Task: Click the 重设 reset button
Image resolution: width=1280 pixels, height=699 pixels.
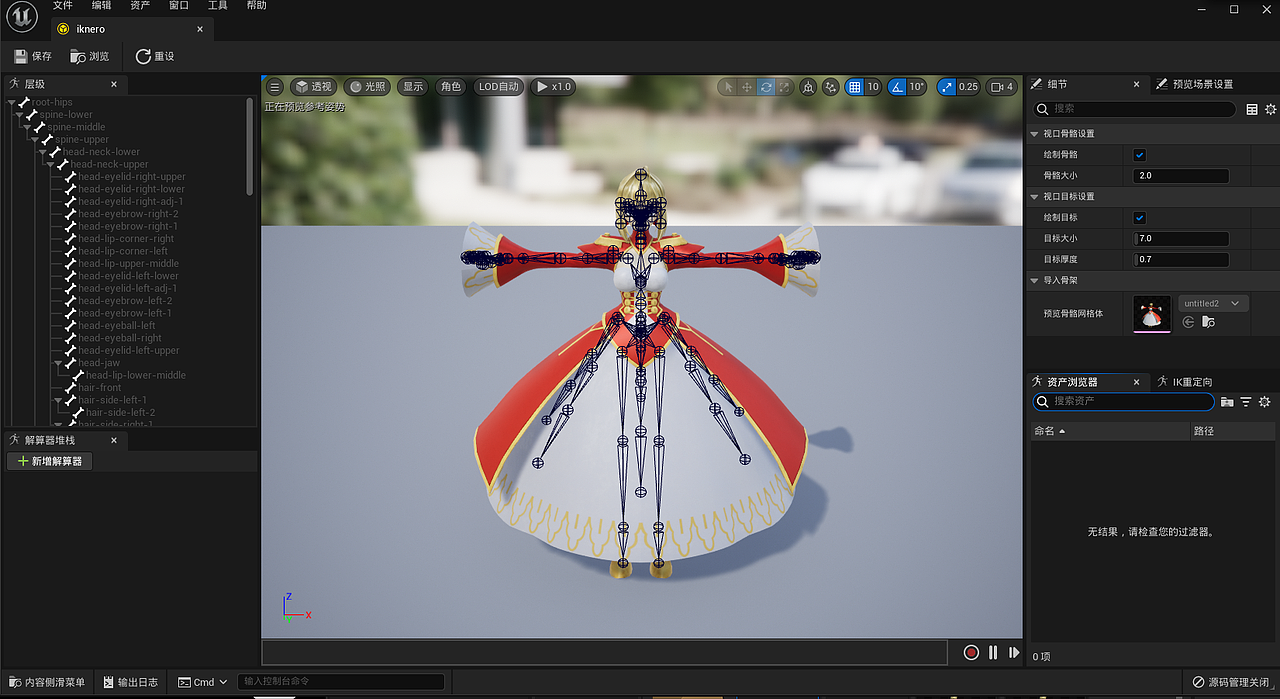Action: click(x=155, y=57)
